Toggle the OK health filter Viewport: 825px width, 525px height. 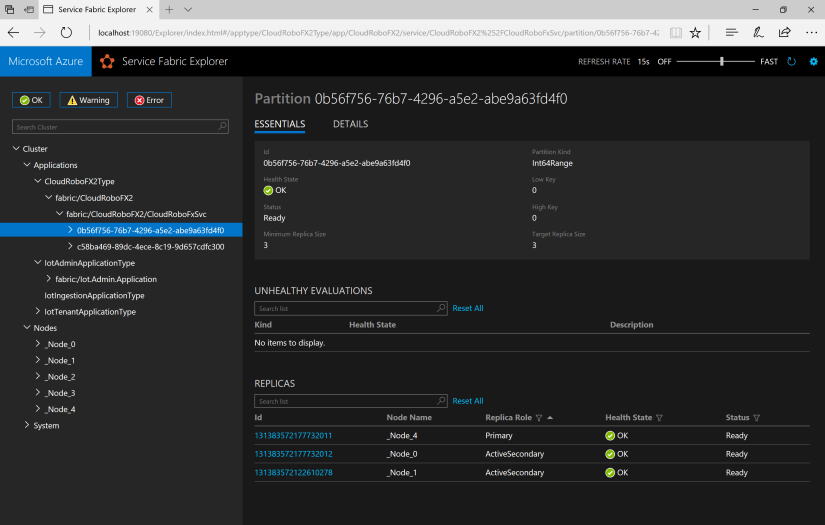pos(31,100)
